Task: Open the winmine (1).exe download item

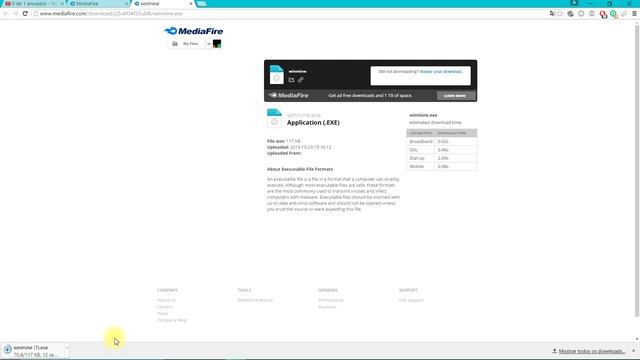Action: coord(33,351)
